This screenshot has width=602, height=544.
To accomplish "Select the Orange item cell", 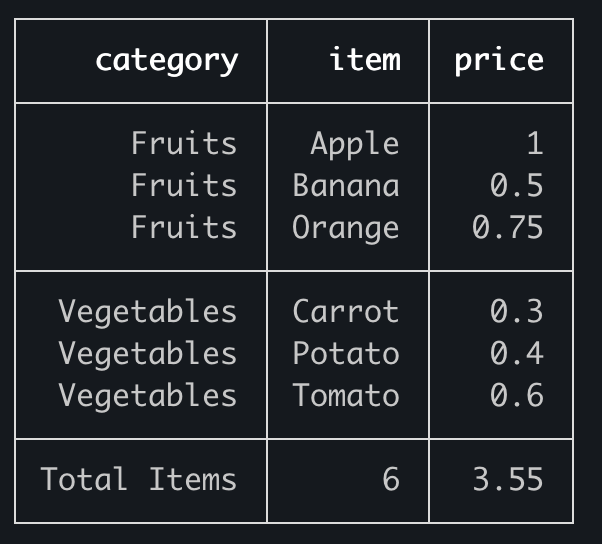I will [x=346, y=228].
